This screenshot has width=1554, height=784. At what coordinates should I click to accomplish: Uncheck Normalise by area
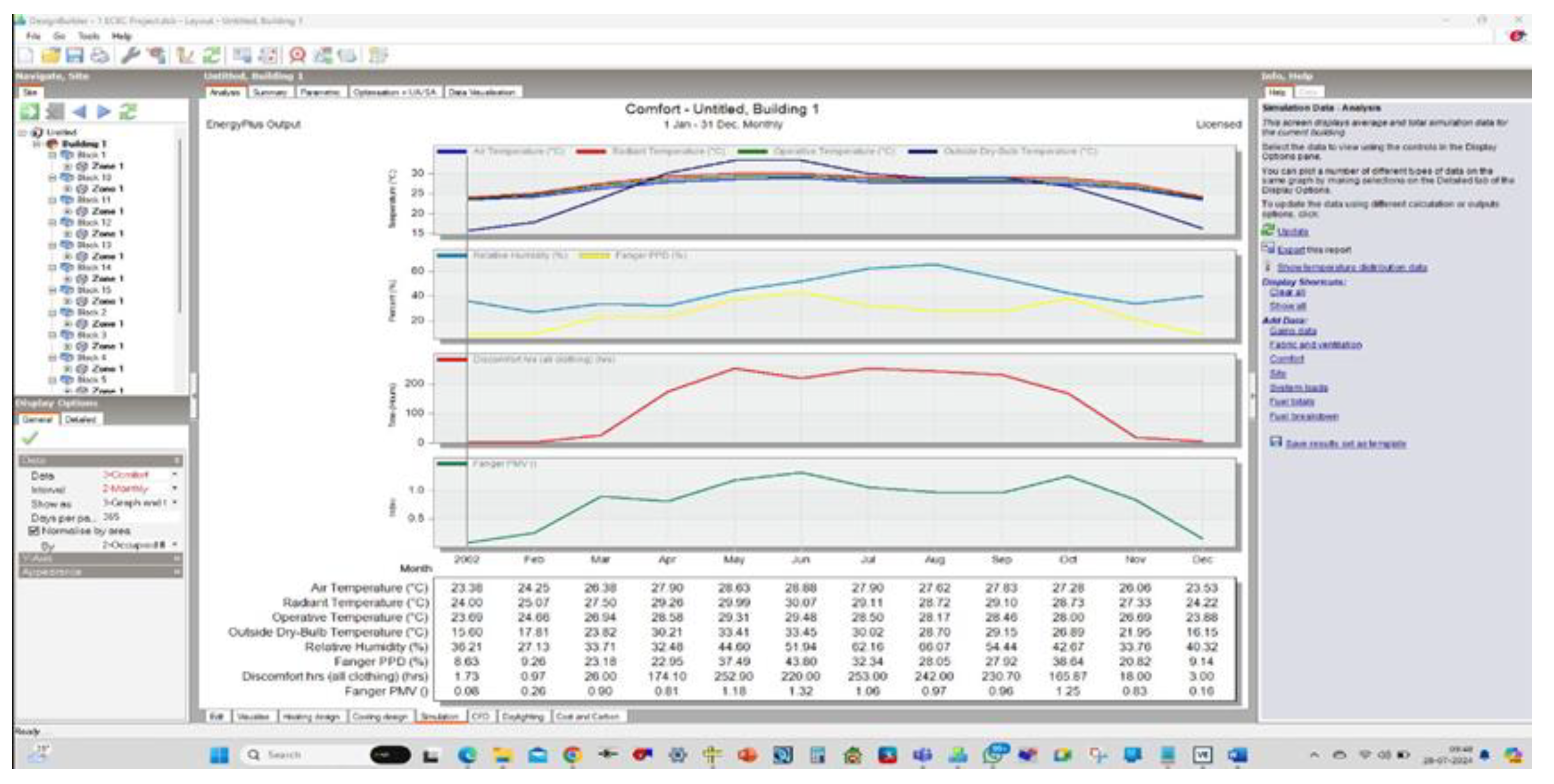tap(34, 531)
